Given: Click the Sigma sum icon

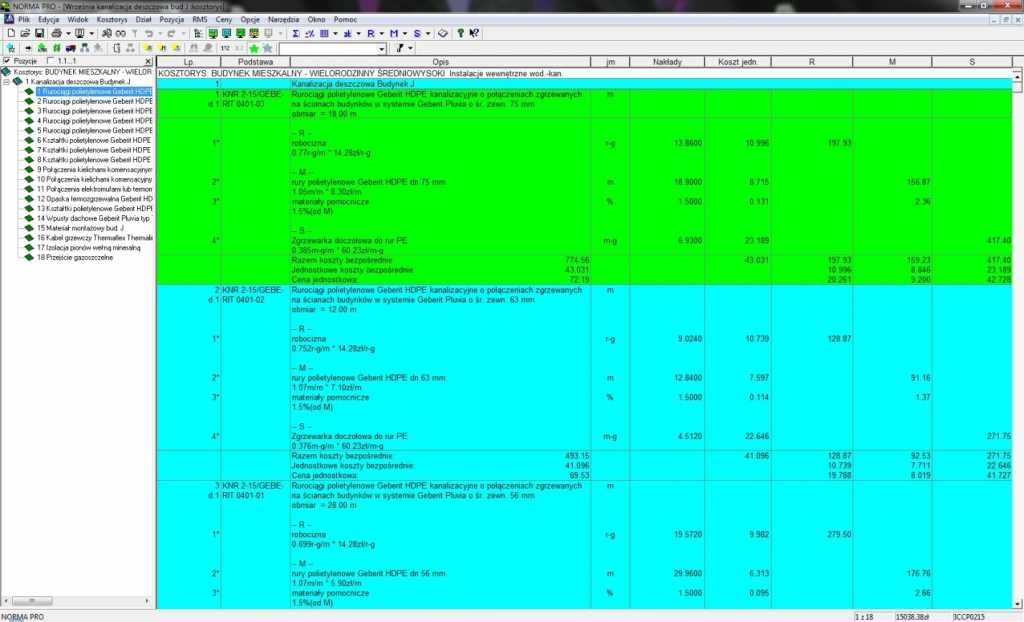Looking at the screenshot, I should tap(296, 33).
